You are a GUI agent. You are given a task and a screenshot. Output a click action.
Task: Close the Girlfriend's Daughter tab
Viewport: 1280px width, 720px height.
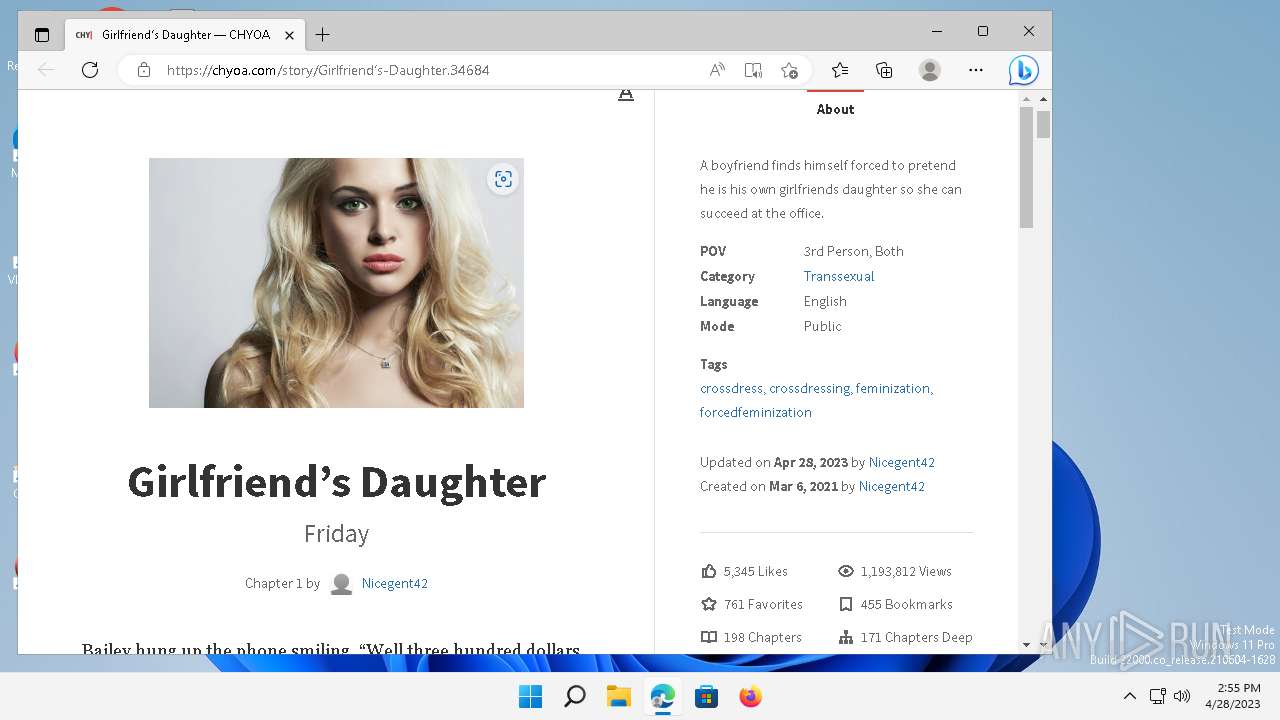pos(289,34)
